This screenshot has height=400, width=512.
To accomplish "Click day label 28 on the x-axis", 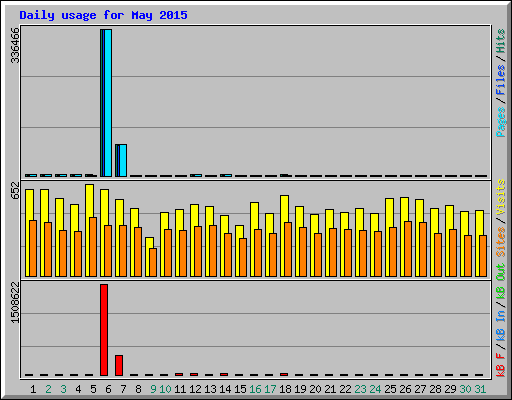I will point(435,389).
